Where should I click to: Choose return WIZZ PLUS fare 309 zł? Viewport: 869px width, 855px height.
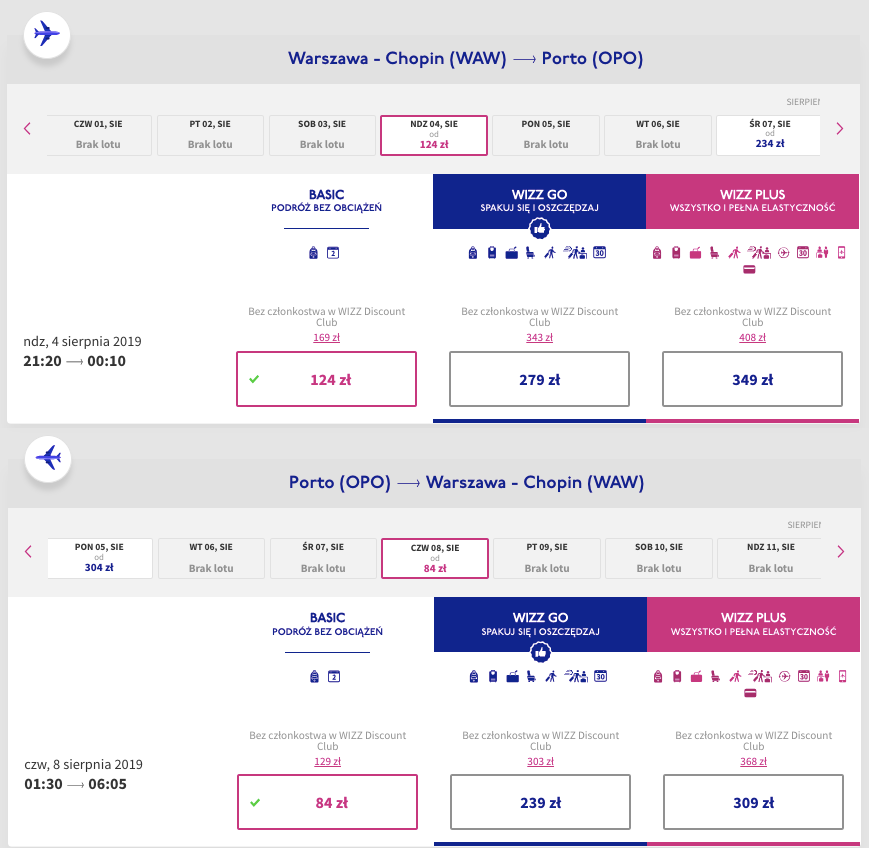pyautogui.click(x=753, y=802)
